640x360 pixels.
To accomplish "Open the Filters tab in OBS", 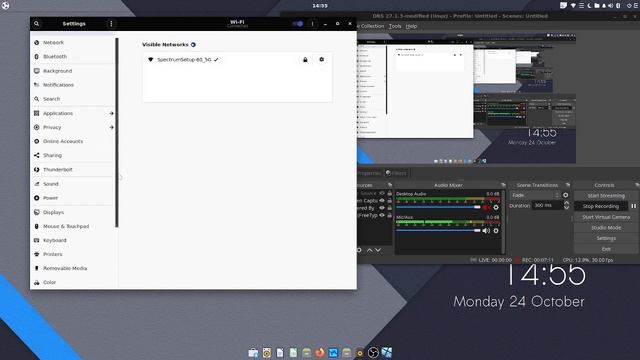I will pos(397,173).
